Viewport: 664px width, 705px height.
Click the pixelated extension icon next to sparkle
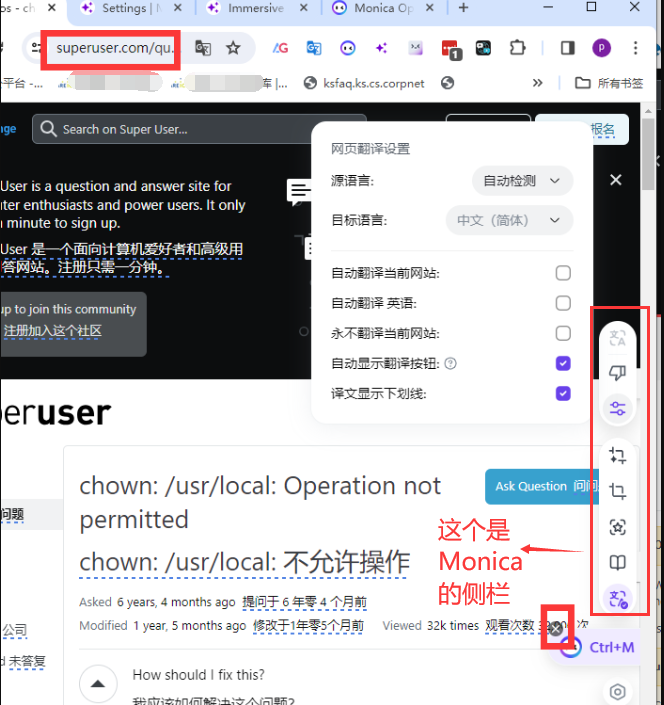[x=415, y=48]
